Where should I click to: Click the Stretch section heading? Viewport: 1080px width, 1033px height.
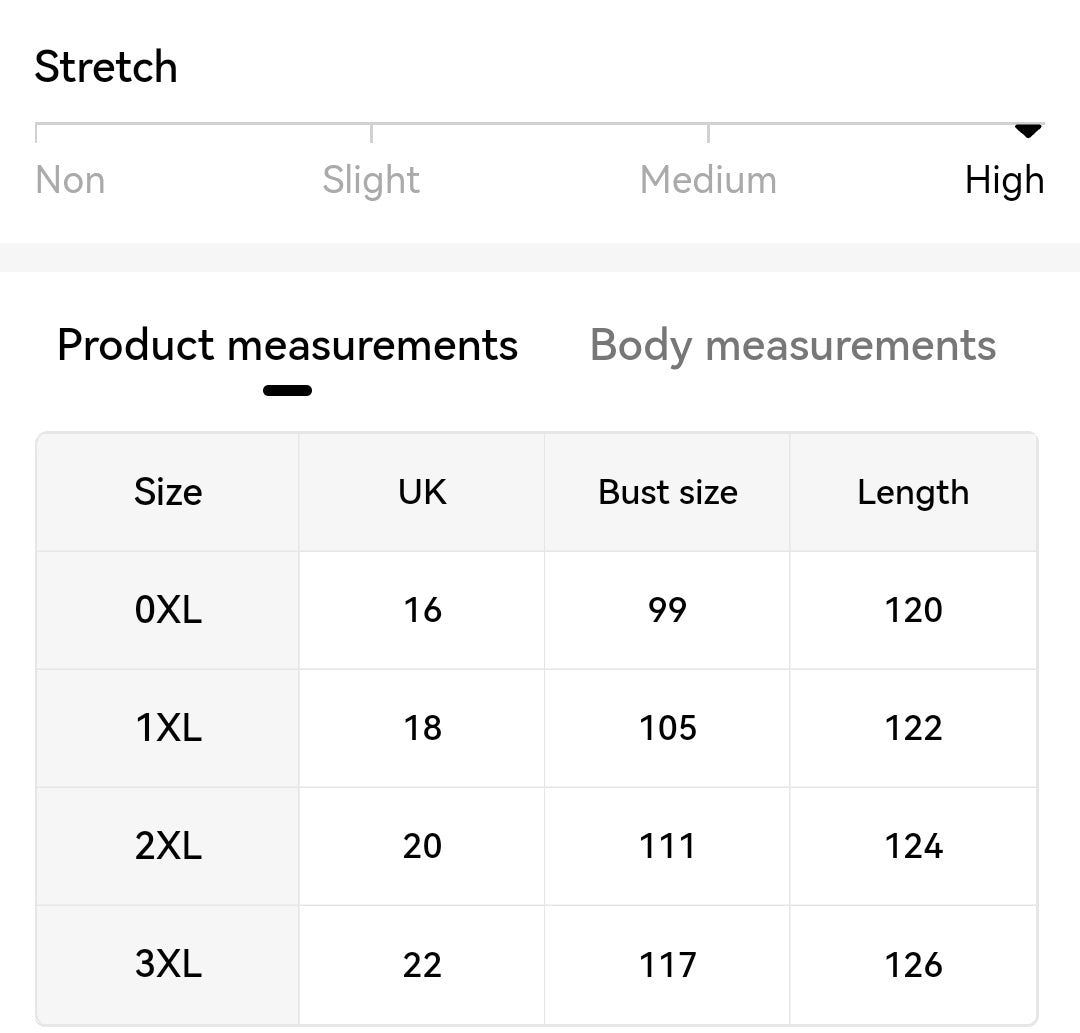pyautogui.click(x=106, y=67)
